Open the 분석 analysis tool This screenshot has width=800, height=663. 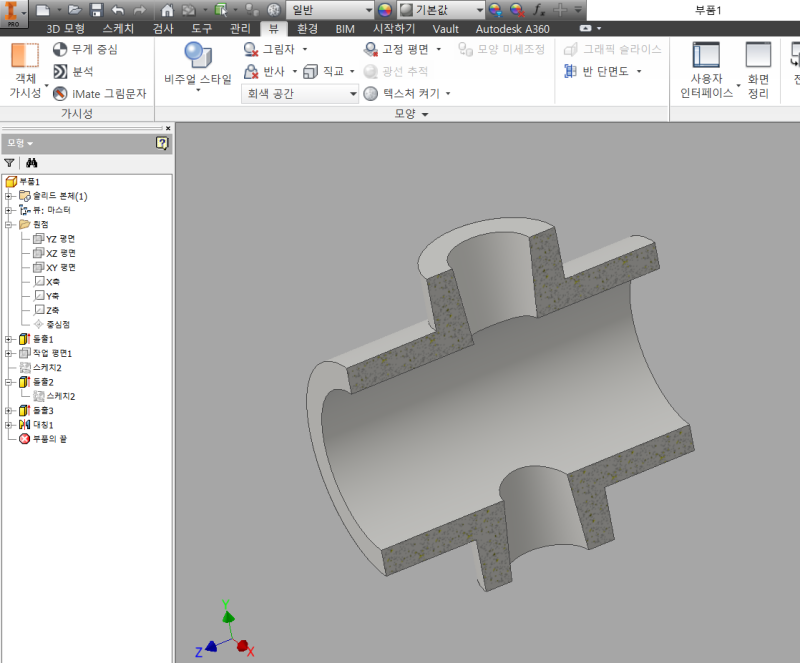pyautogui.click(x=60, y=71)
